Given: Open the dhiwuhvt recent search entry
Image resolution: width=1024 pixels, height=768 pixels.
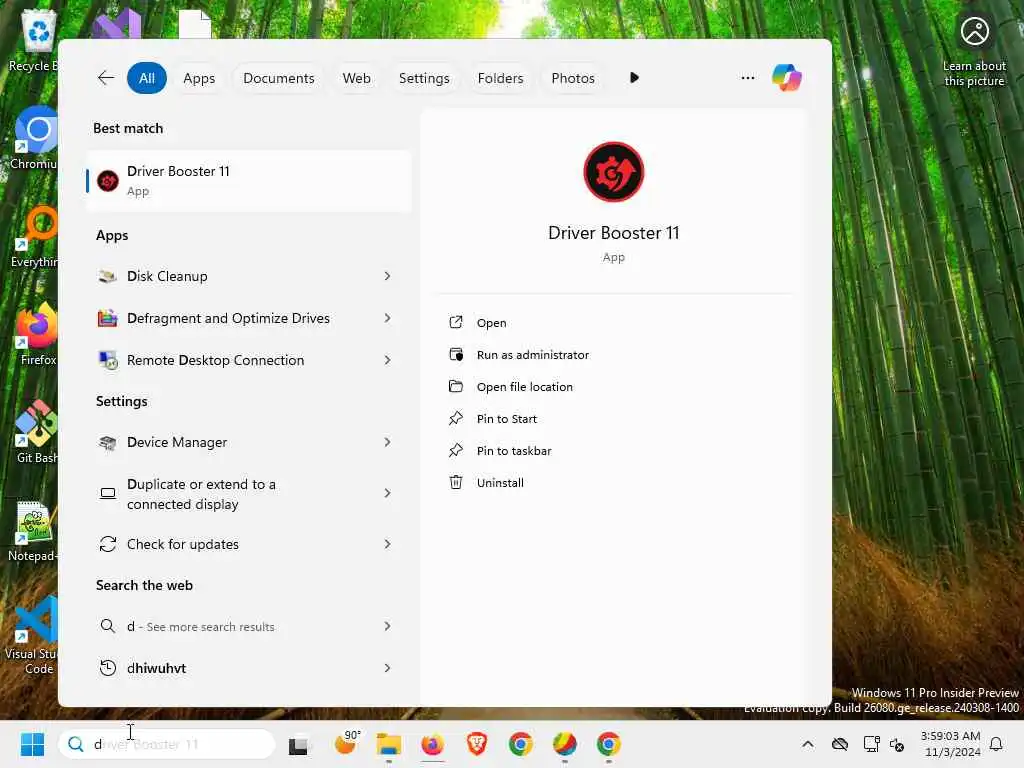Looking at the screenshot, I should click(x=249, y=668).
